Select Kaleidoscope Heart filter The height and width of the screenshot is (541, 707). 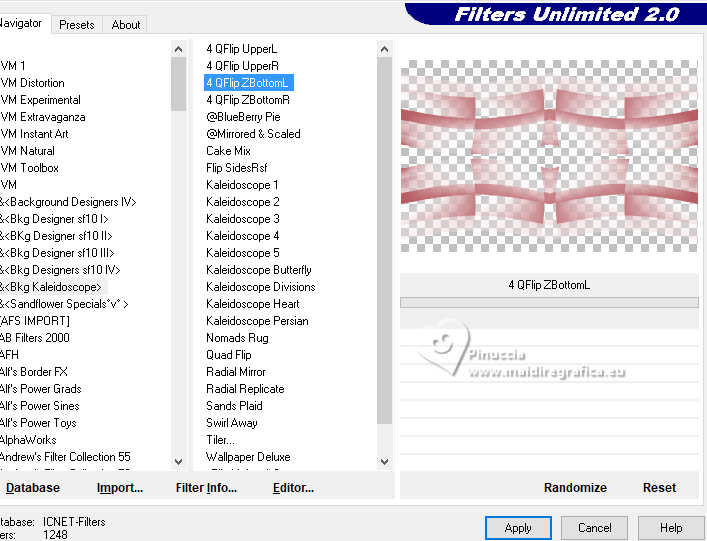pos(253,304)
